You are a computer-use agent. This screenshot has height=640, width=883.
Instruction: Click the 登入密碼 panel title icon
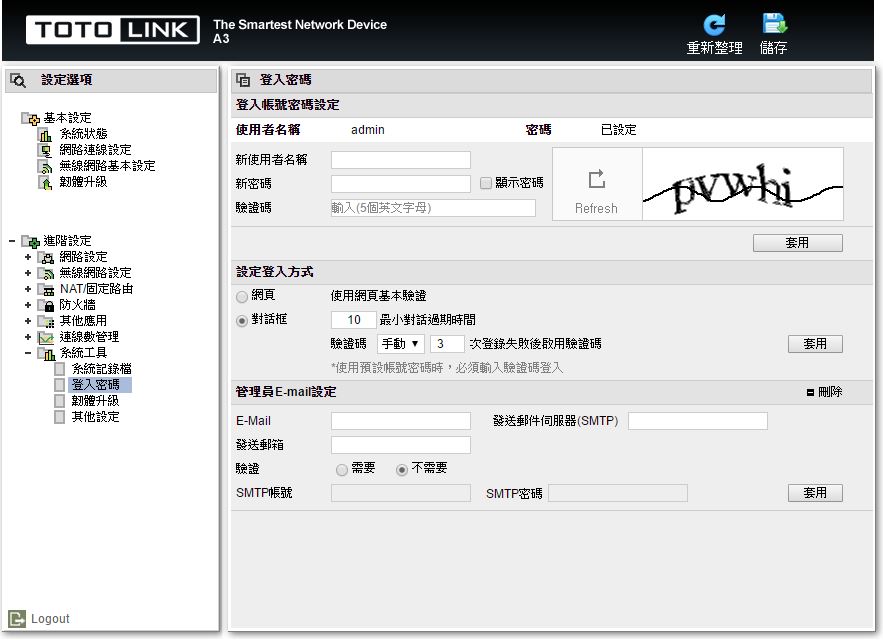pyautogui.click(x=243, y=80)
